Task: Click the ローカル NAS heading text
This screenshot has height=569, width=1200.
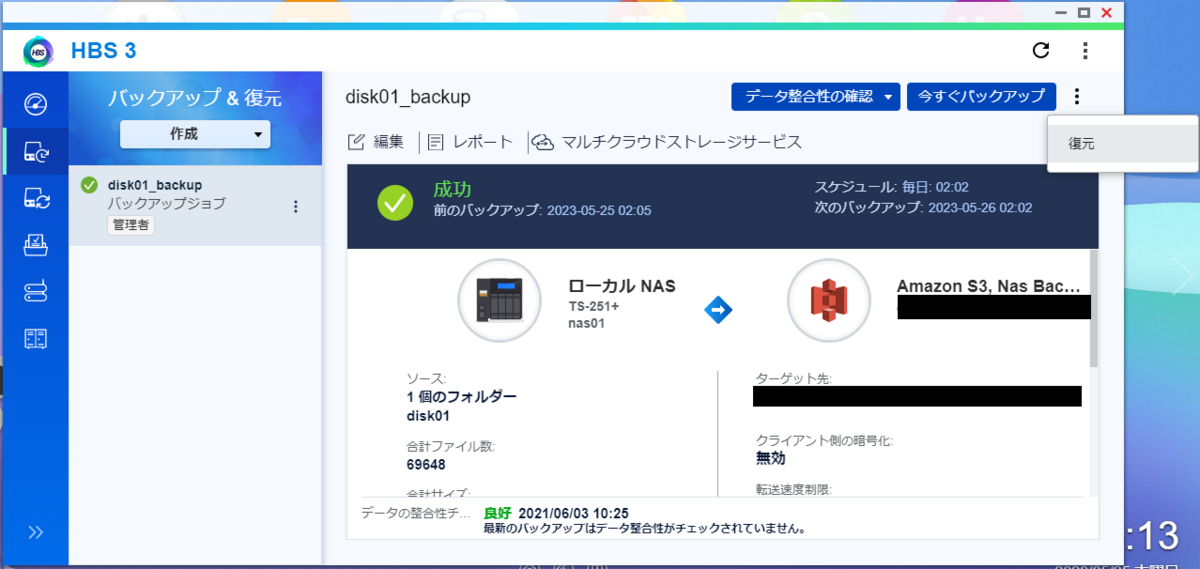Action: point(621,286)
